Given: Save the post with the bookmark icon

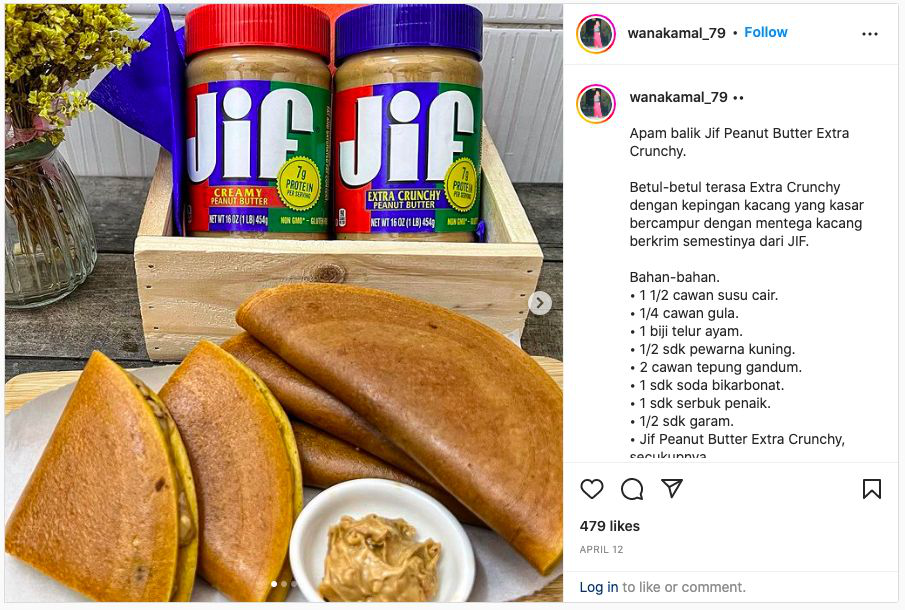Looking at the screenshot, I should click(872, 489).
